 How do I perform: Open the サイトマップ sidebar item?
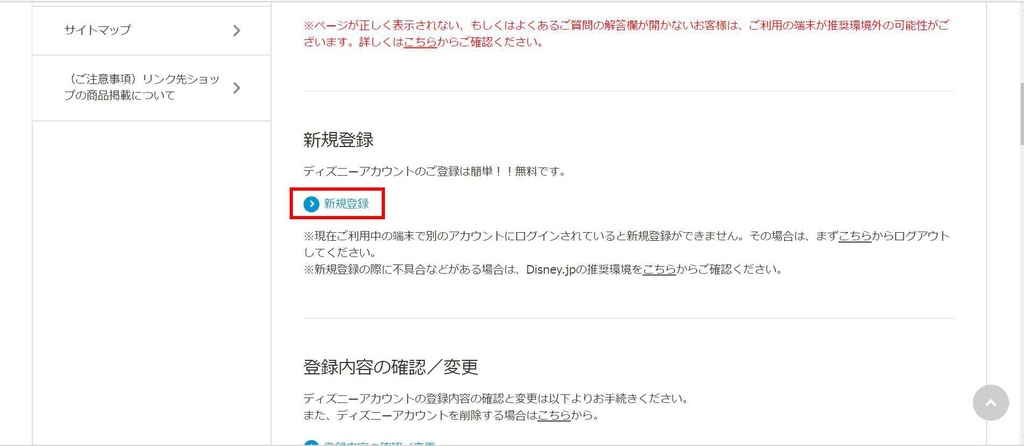point(152,30)
